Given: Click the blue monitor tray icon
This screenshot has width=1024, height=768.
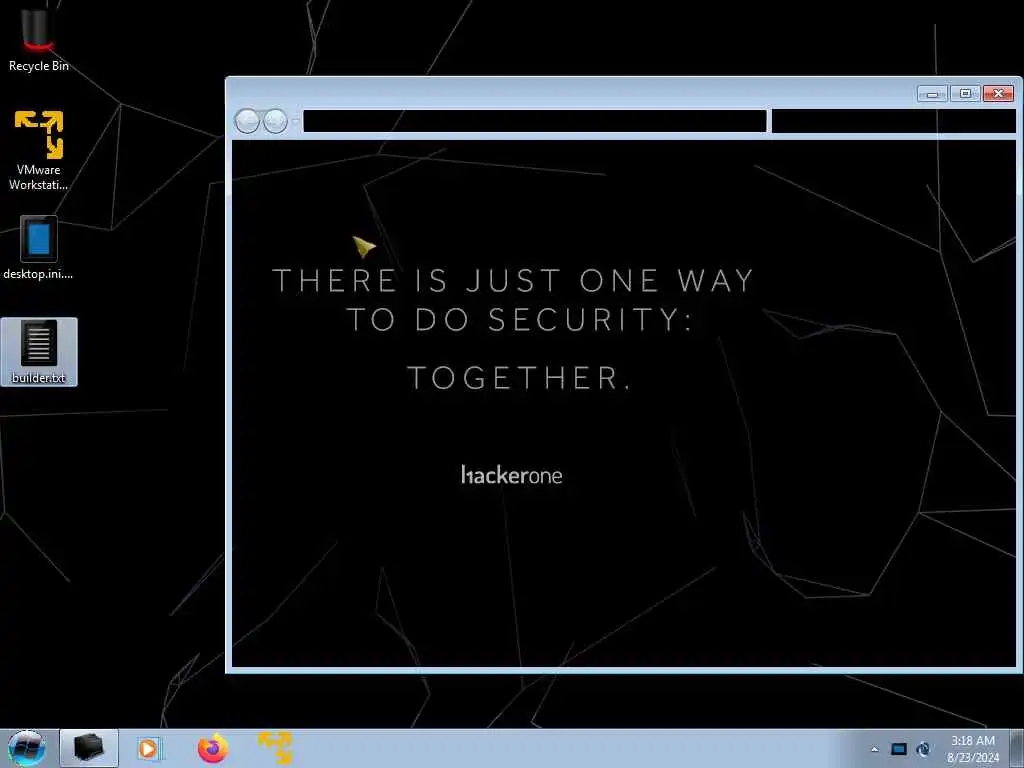Looking at the screenshot, I should tap(899, 749).
